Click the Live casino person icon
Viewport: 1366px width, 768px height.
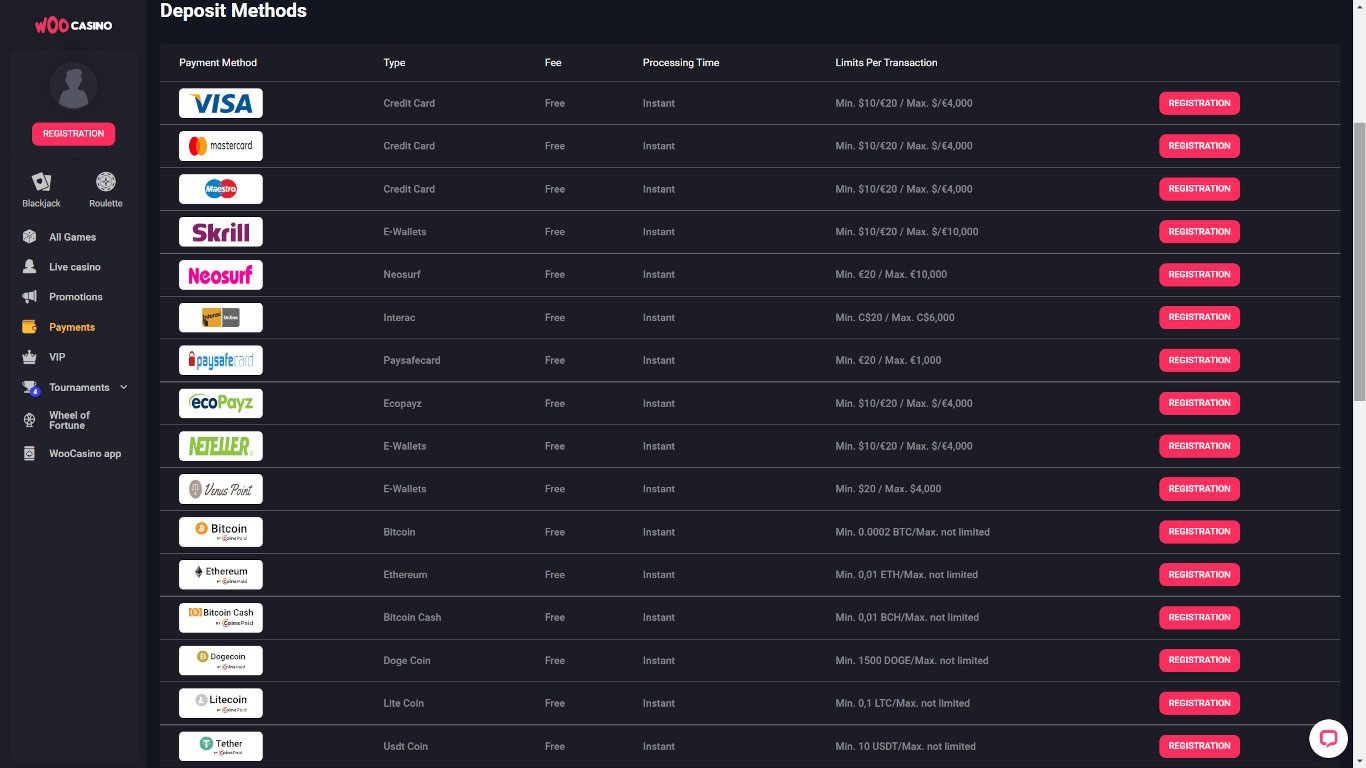pyautogui.click(x=30, y=267)
